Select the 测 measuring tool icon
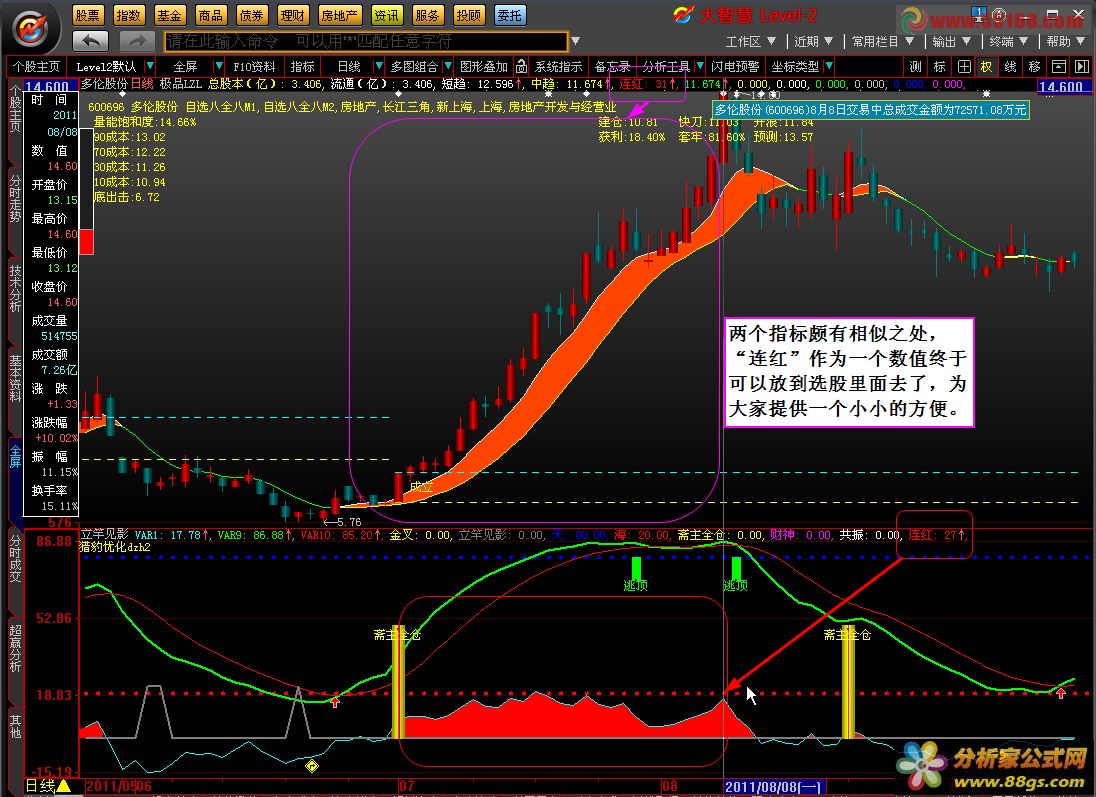The image size is (1096, 797). point(916,66)
